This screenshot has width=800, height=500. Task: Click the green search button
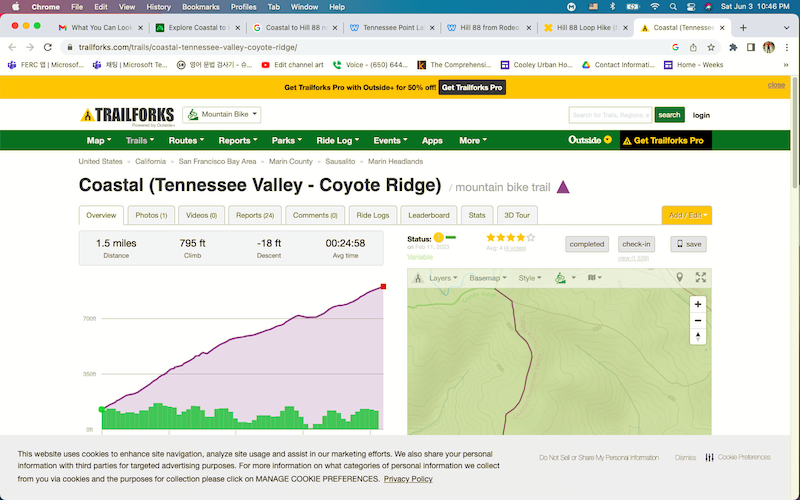[669, 115]
